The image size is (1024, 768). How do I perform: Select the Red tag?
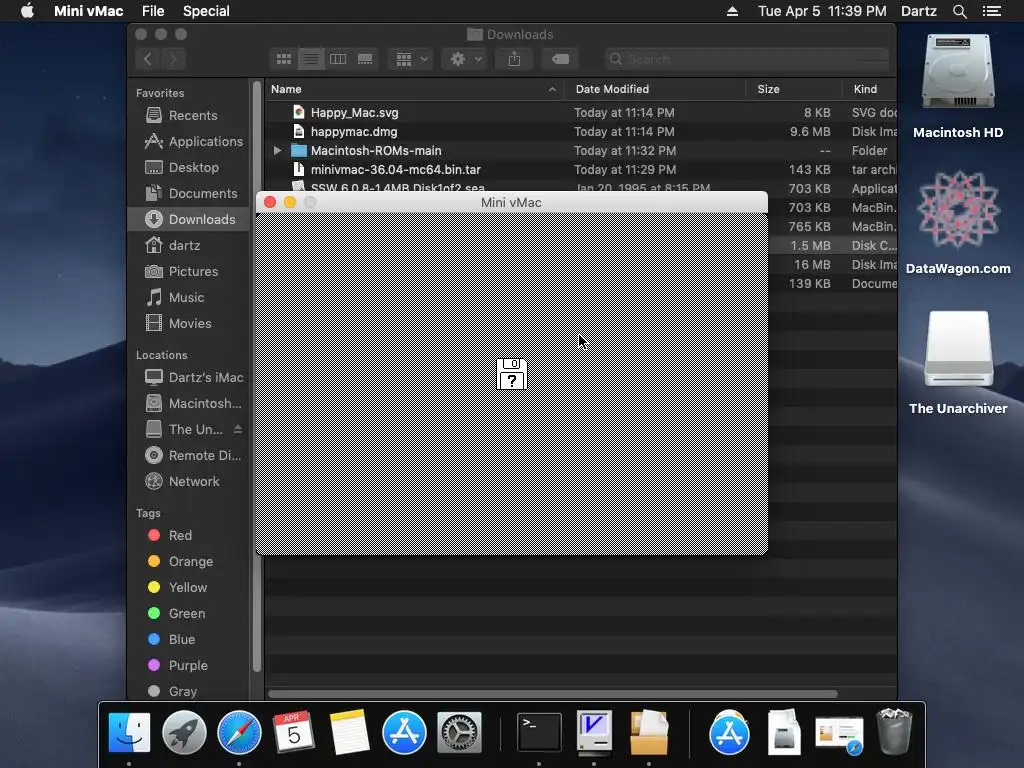click(189, 536)
